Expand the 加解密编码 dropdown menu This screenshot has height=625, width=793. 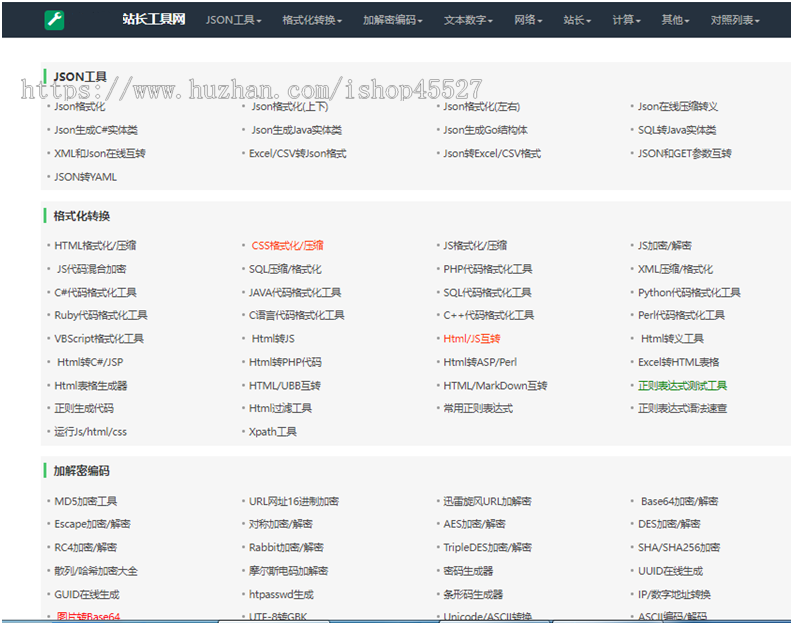[392, 20]
